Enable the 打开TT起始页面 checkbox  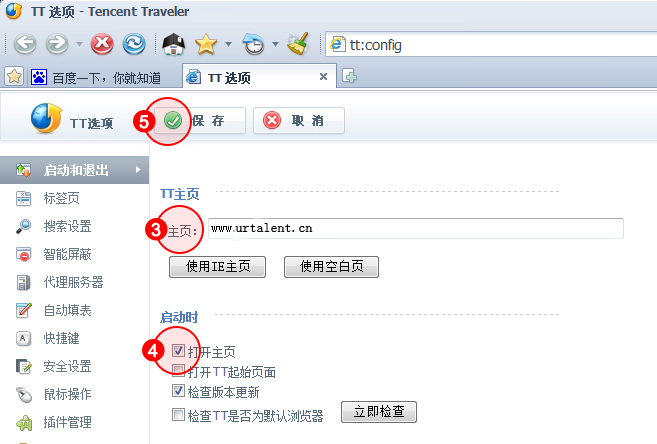178,371
